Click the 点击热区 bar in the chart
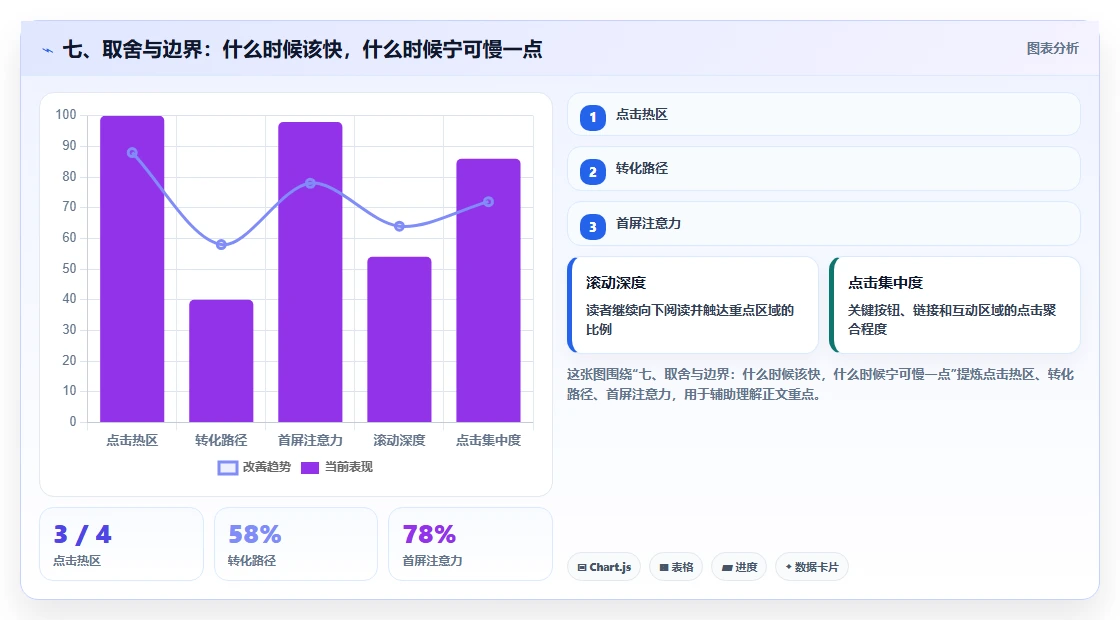The image size is (1120, 620). tap(132, 269)
